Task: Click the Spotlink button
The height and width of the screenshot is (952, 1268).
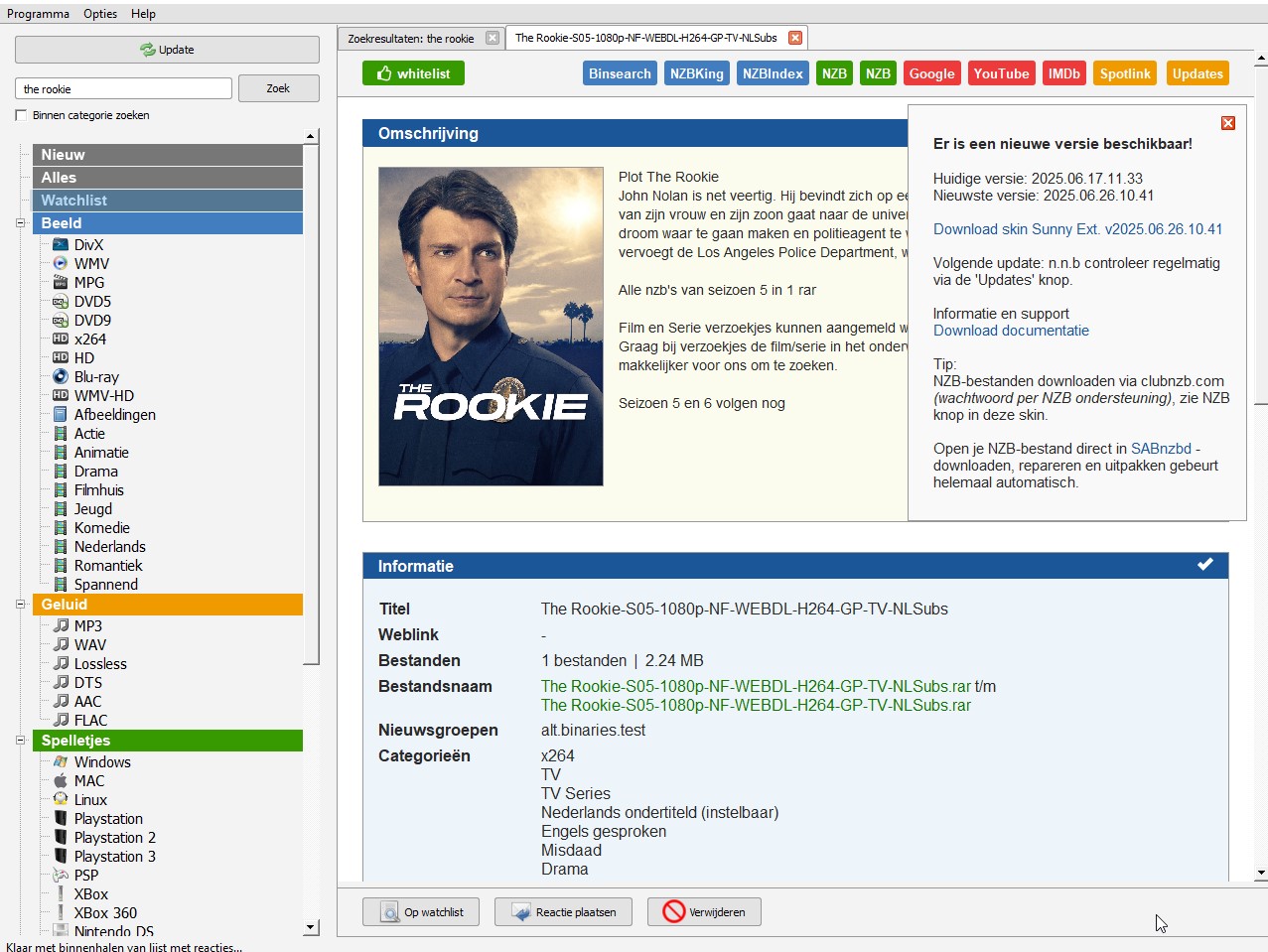Action: 1125,73
